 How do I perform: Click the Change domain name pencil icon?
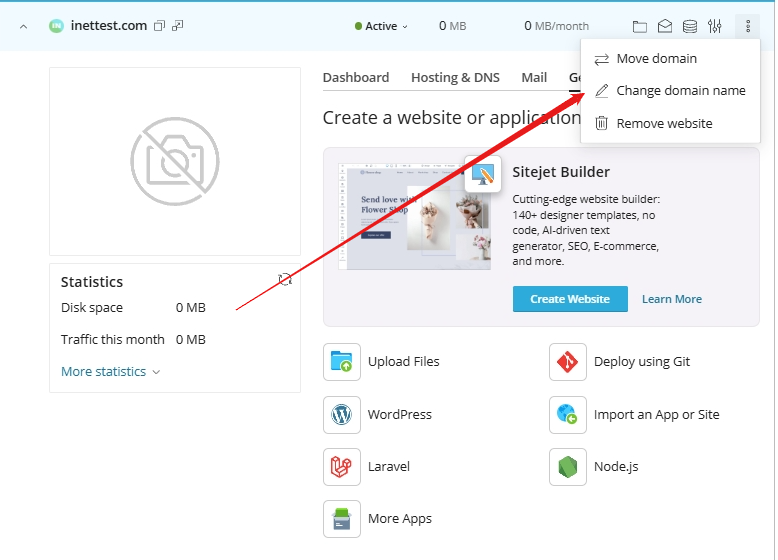[x=601, y=91]
